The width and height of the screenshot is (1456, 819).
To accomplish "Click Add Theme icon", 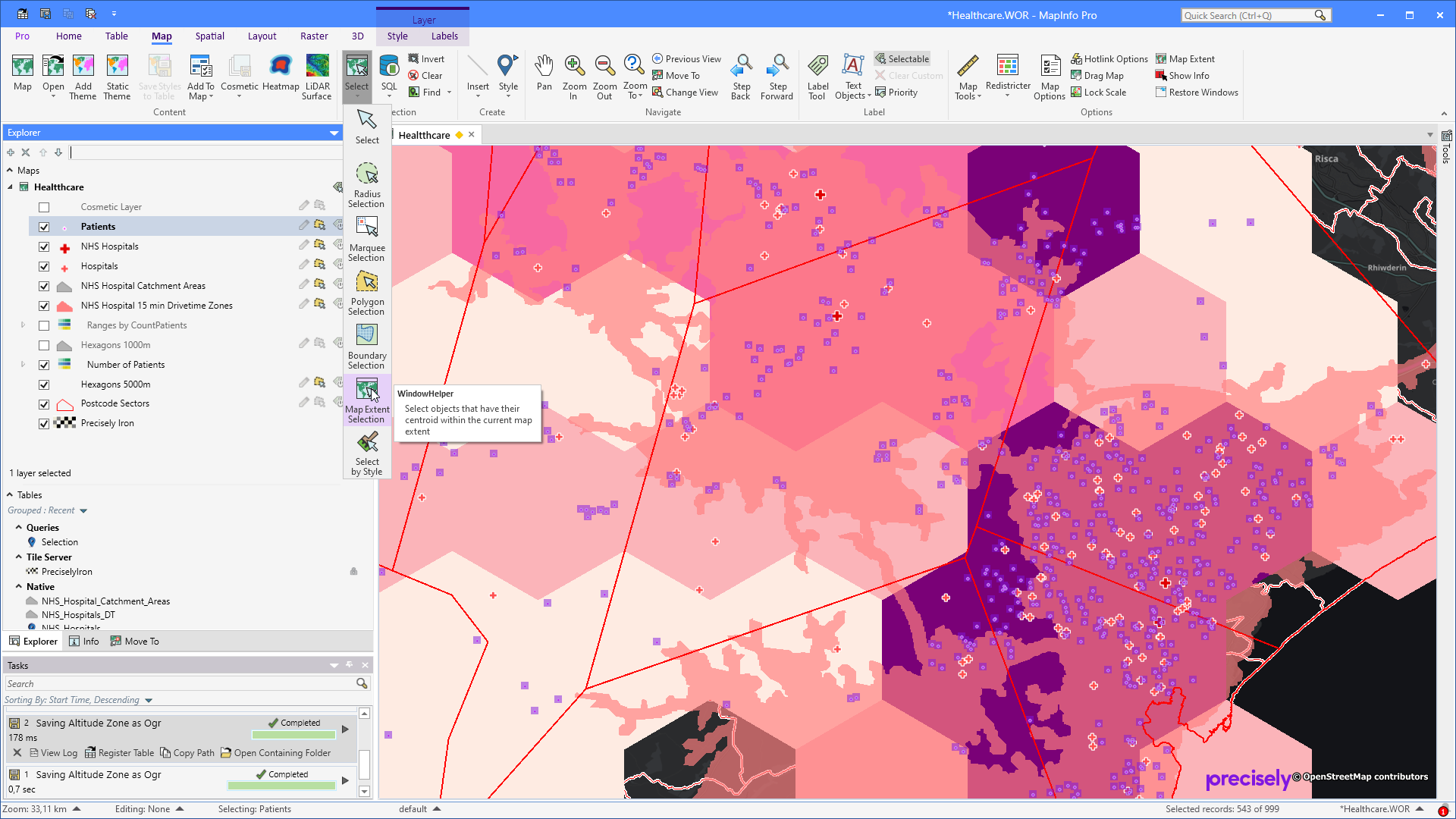I will [x=83, y=77].
